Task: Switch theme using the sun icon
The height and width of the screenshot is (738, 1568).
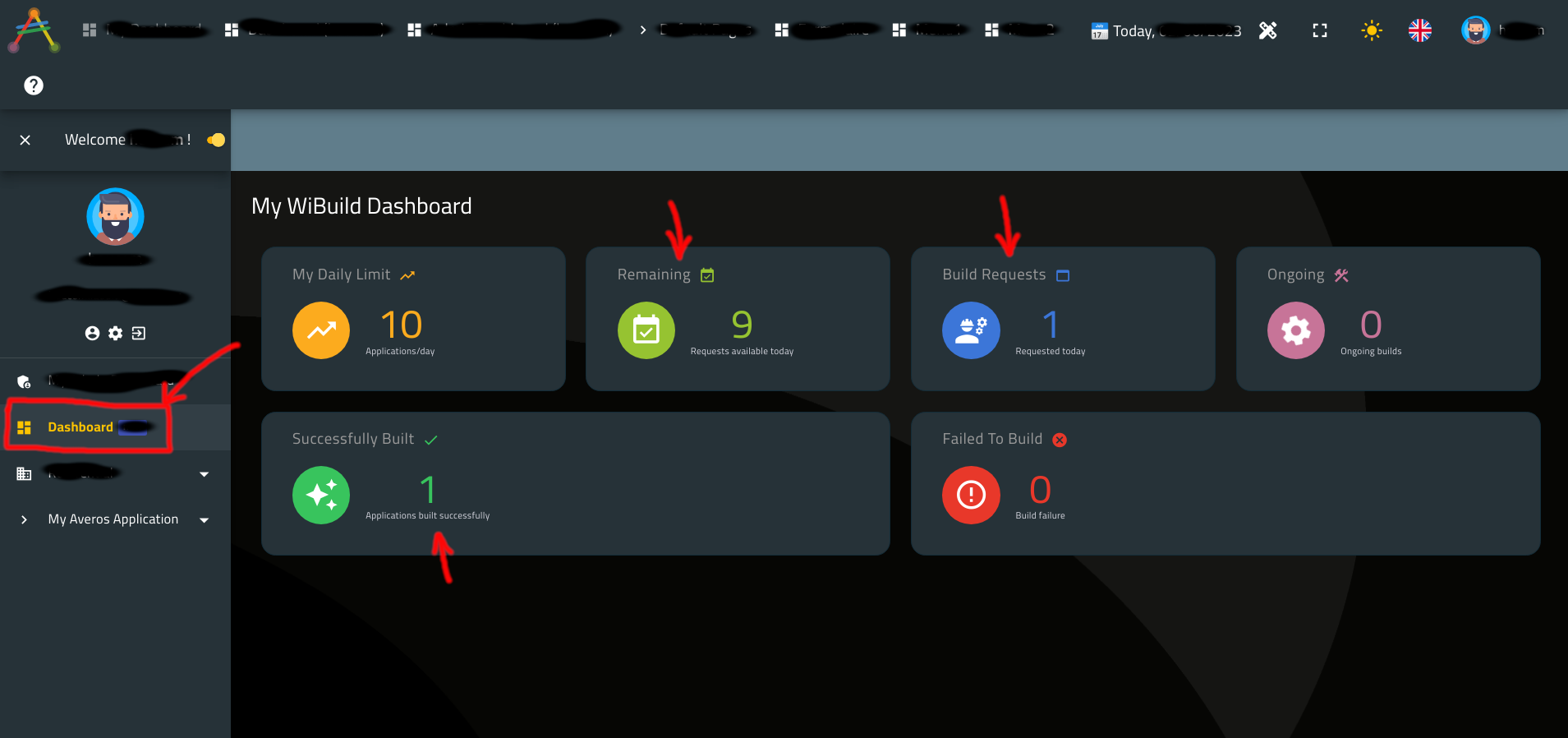Action: pyautogui.click(x=1372, y=30)
